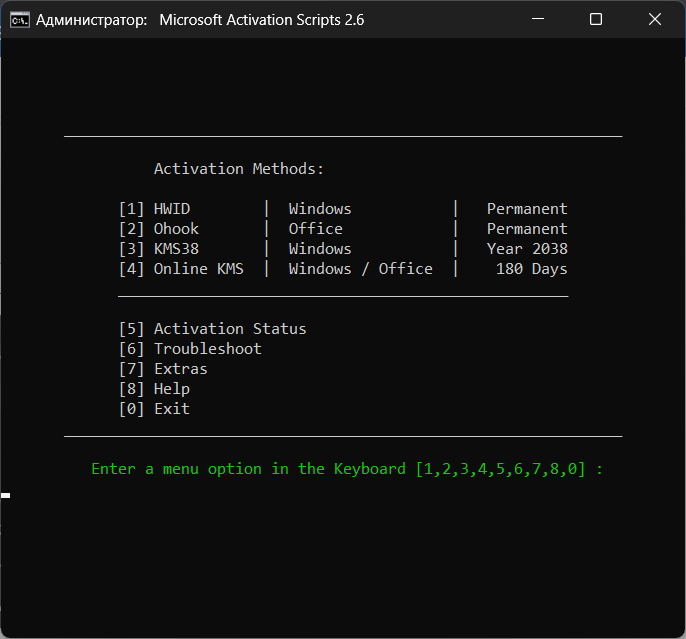Click the '180 Days' text in Online KMS row
Image resolution: width=686 pixels, height=639 pixels.
(x=531, y=269)
